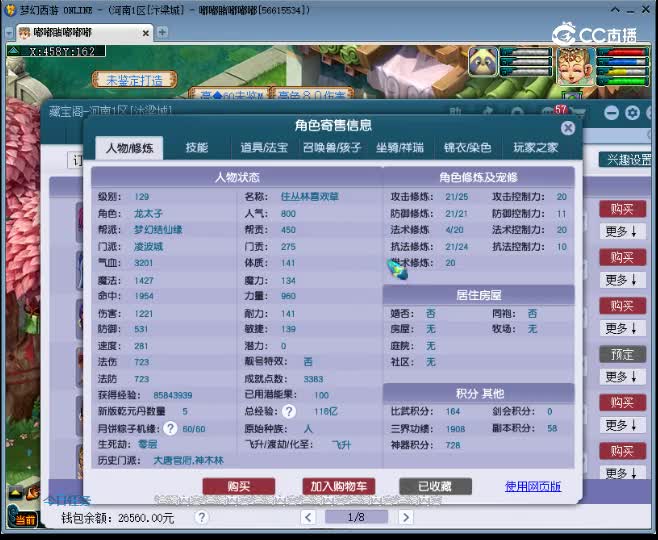658x540 pixels.
Task: Click the 获得经验 value 85843939
Action: (172, 395)
